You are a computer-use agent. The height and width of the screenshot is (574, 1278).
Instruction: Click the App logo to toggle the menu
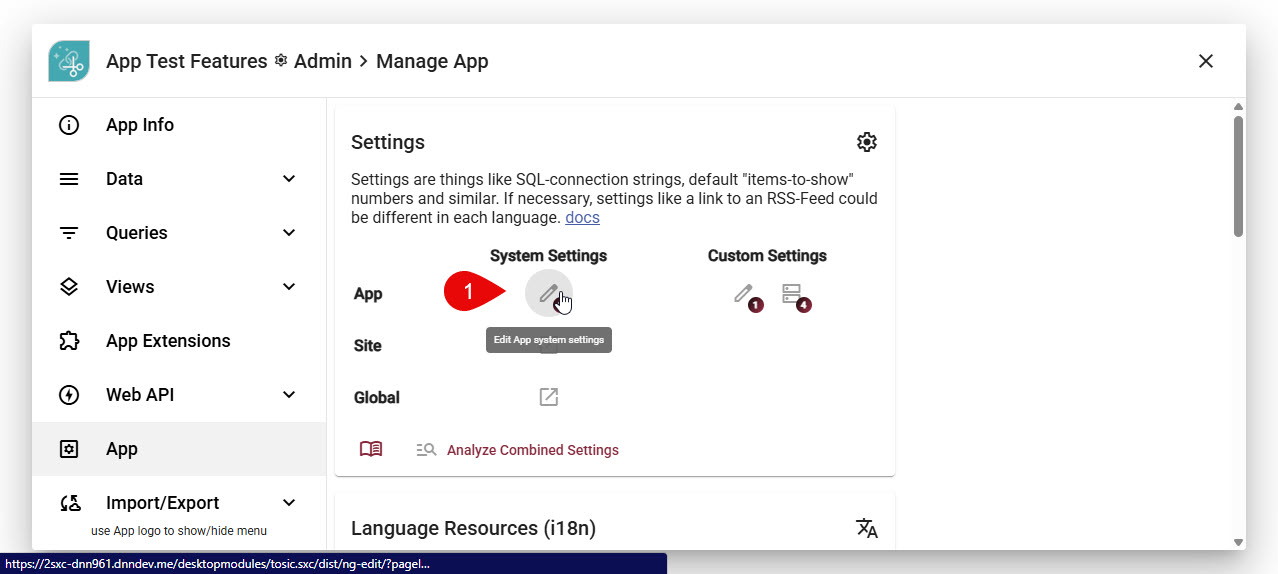pyautogui.click(x=69, y=61)
